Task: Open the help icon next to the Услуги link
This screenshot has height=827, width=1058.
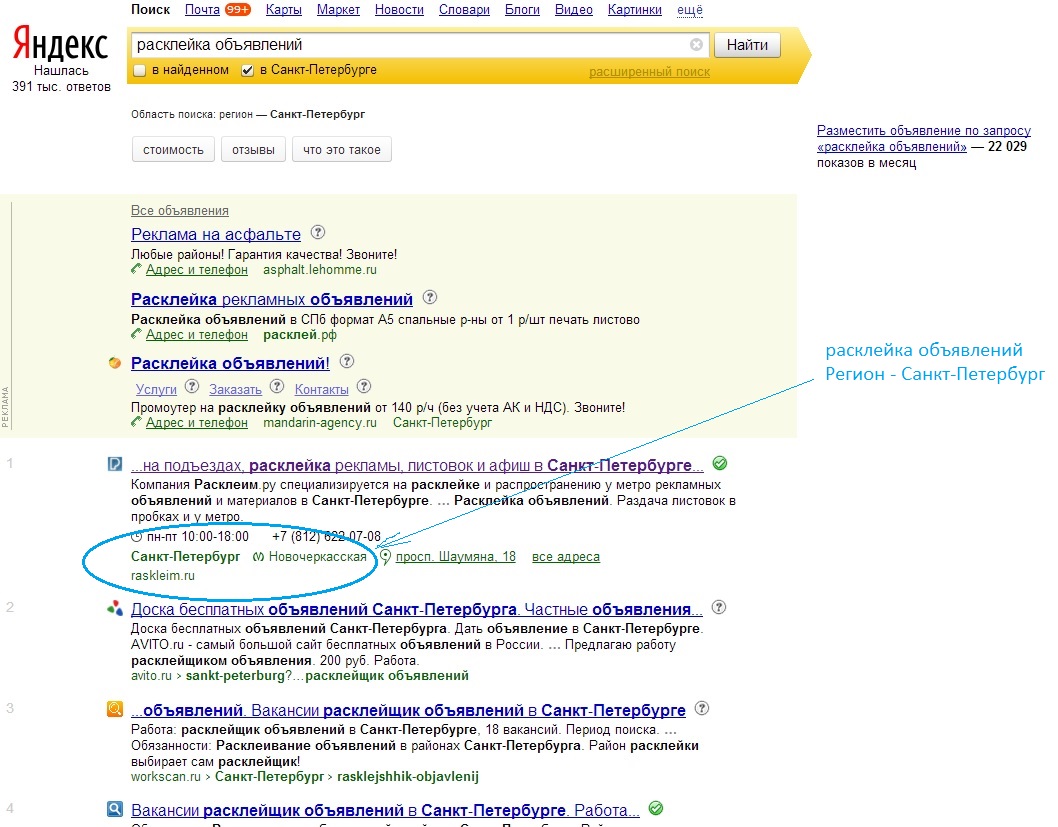Action: (x=192, y=387)
